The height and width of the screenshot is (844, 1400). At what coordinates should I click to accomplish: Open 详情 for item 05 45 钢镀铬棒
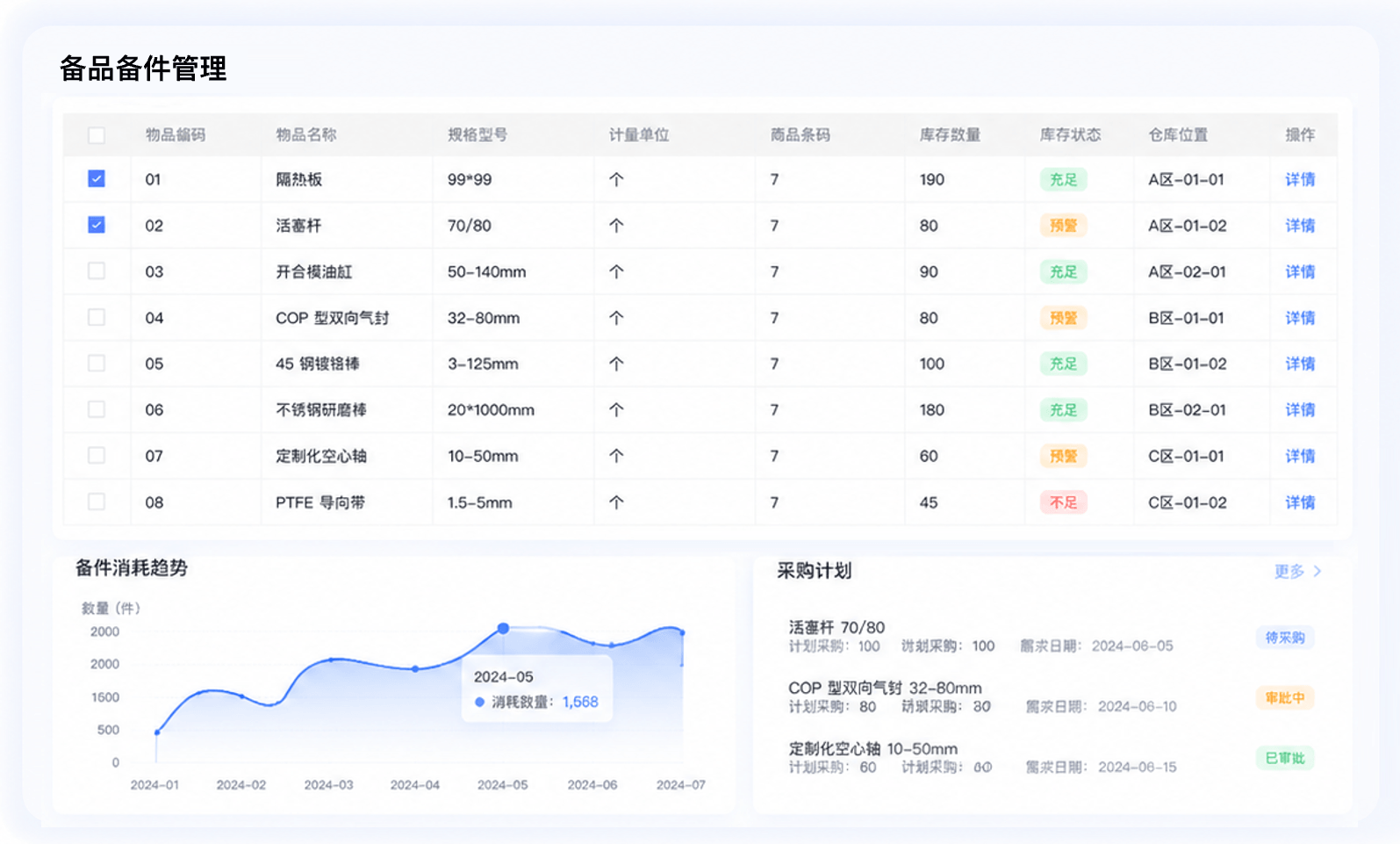(1300, 364)
